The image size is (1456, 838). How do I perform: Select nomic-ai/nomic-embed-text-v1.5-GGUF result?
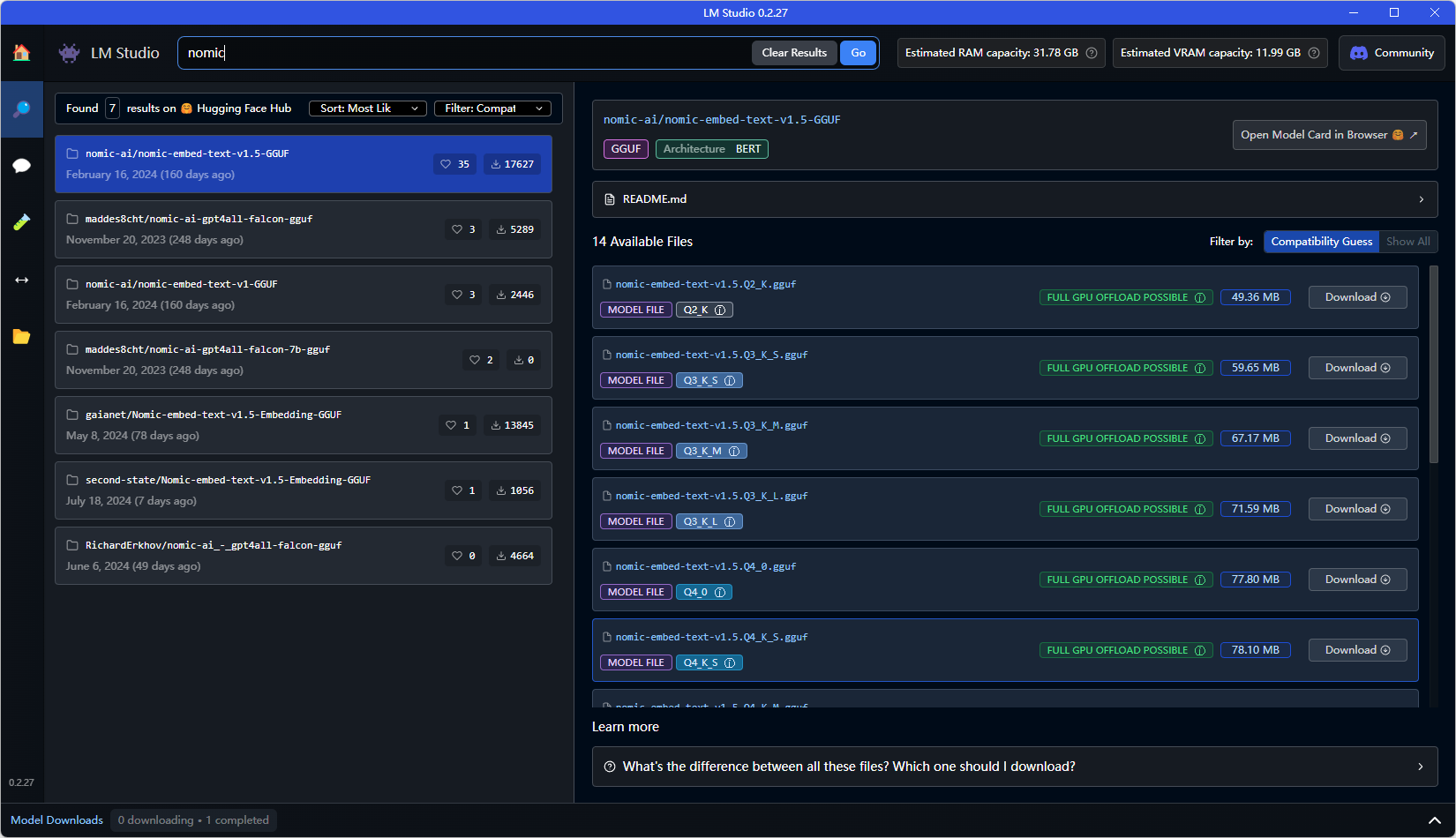pos(304,164)
